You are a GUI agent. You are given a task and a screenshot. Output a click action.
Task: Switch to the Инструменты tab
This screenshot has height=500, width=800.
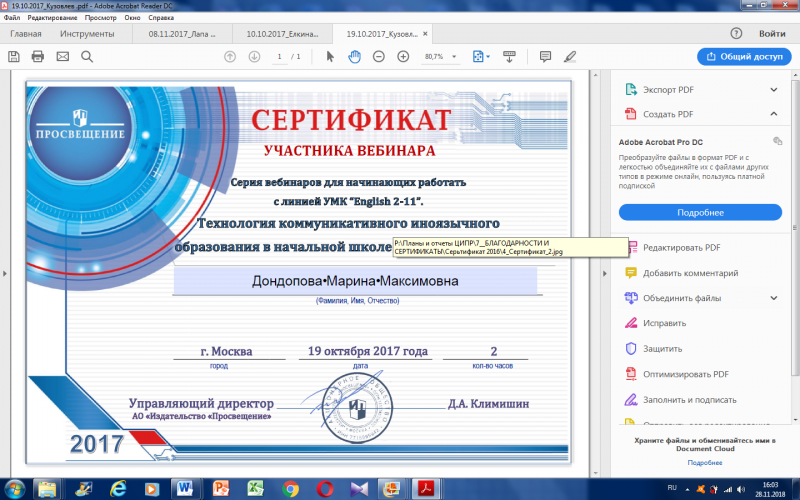coord(87,34)
